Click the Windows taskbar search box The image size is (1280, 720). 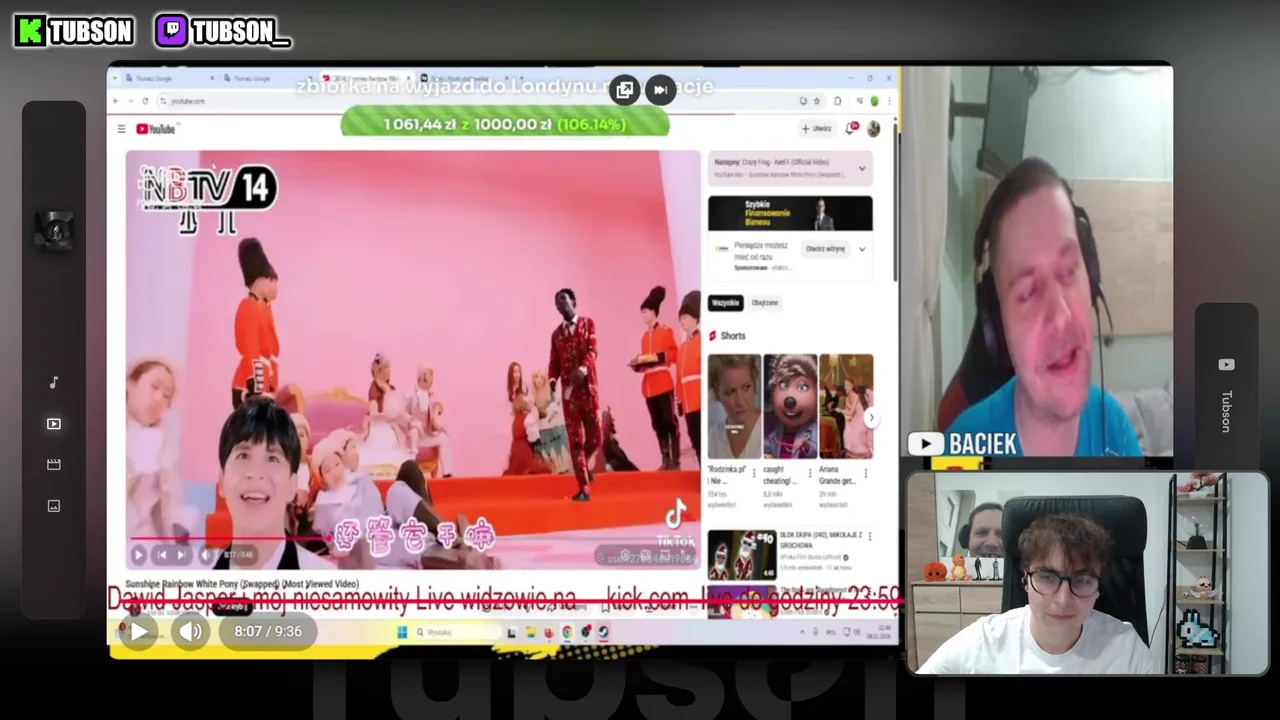tap(456, 632)
